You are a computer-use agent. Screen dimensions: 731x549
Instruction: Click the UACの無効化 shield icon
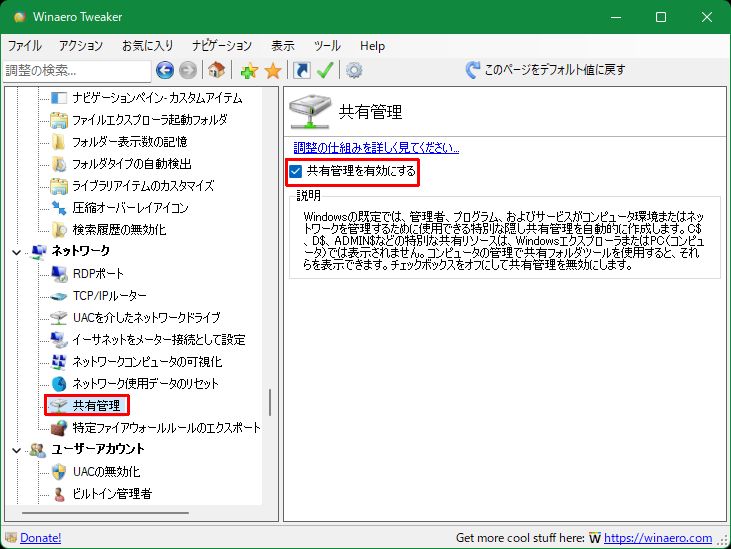pos(59,472)
